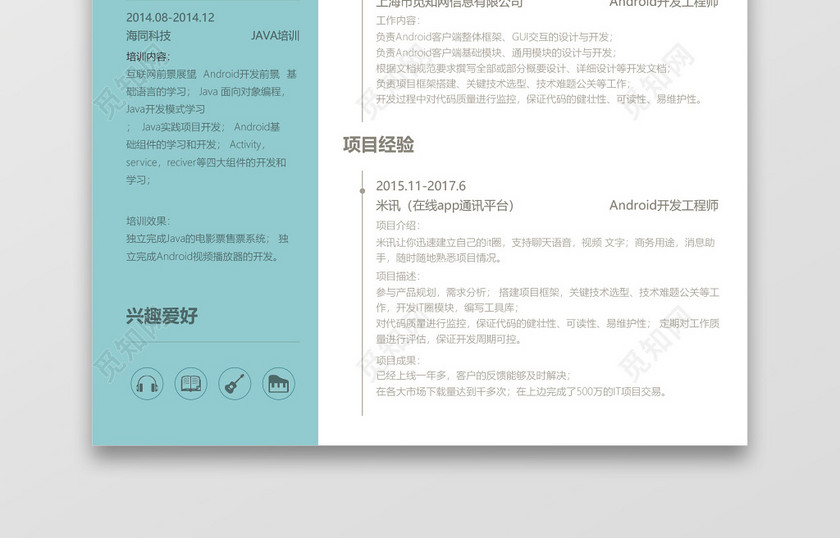Click the line 量进行评估，保证开发周期可控
The image size is (840, 538).
pos(449,339)
